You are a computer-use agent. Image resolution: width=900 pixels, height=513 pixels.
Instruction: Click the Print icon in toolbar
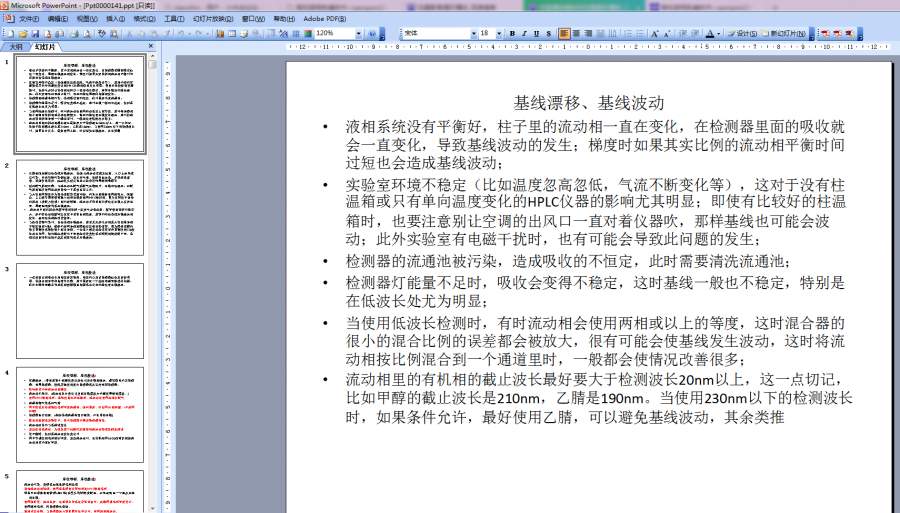pos(74,34)
